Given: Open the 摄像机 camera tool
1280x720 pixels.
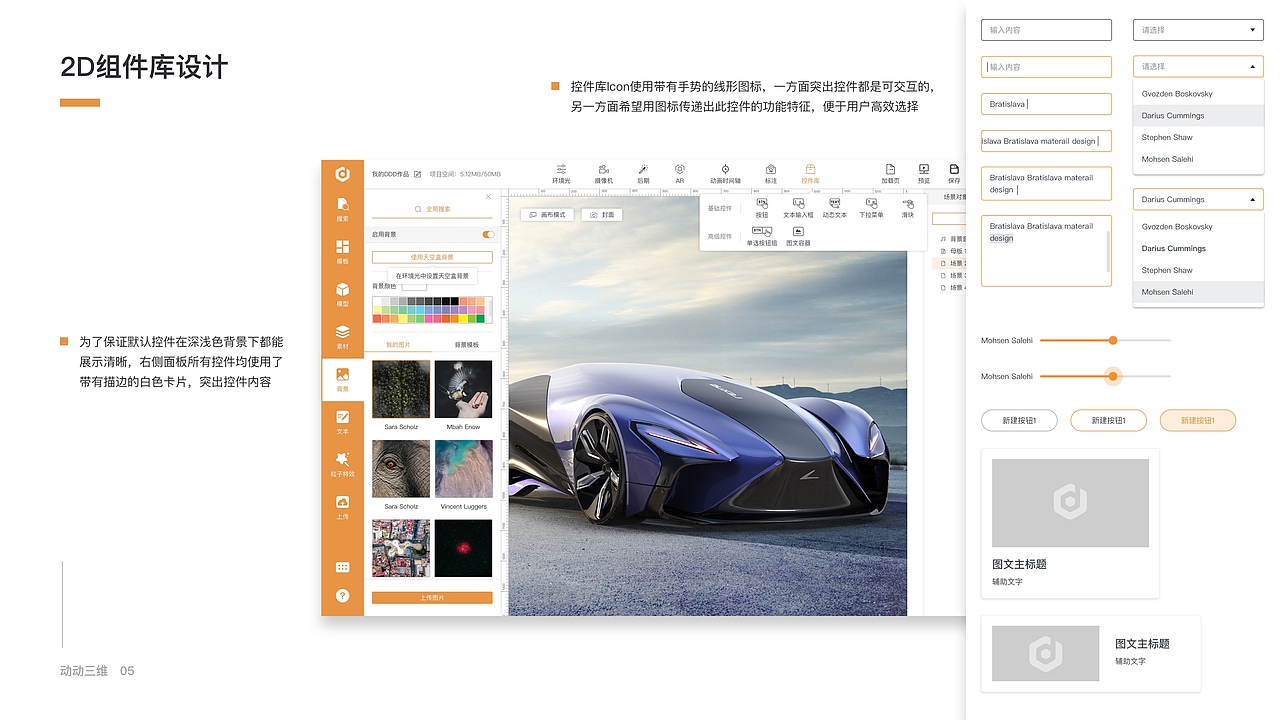Looking at the screenshot, I should point(604,174).
